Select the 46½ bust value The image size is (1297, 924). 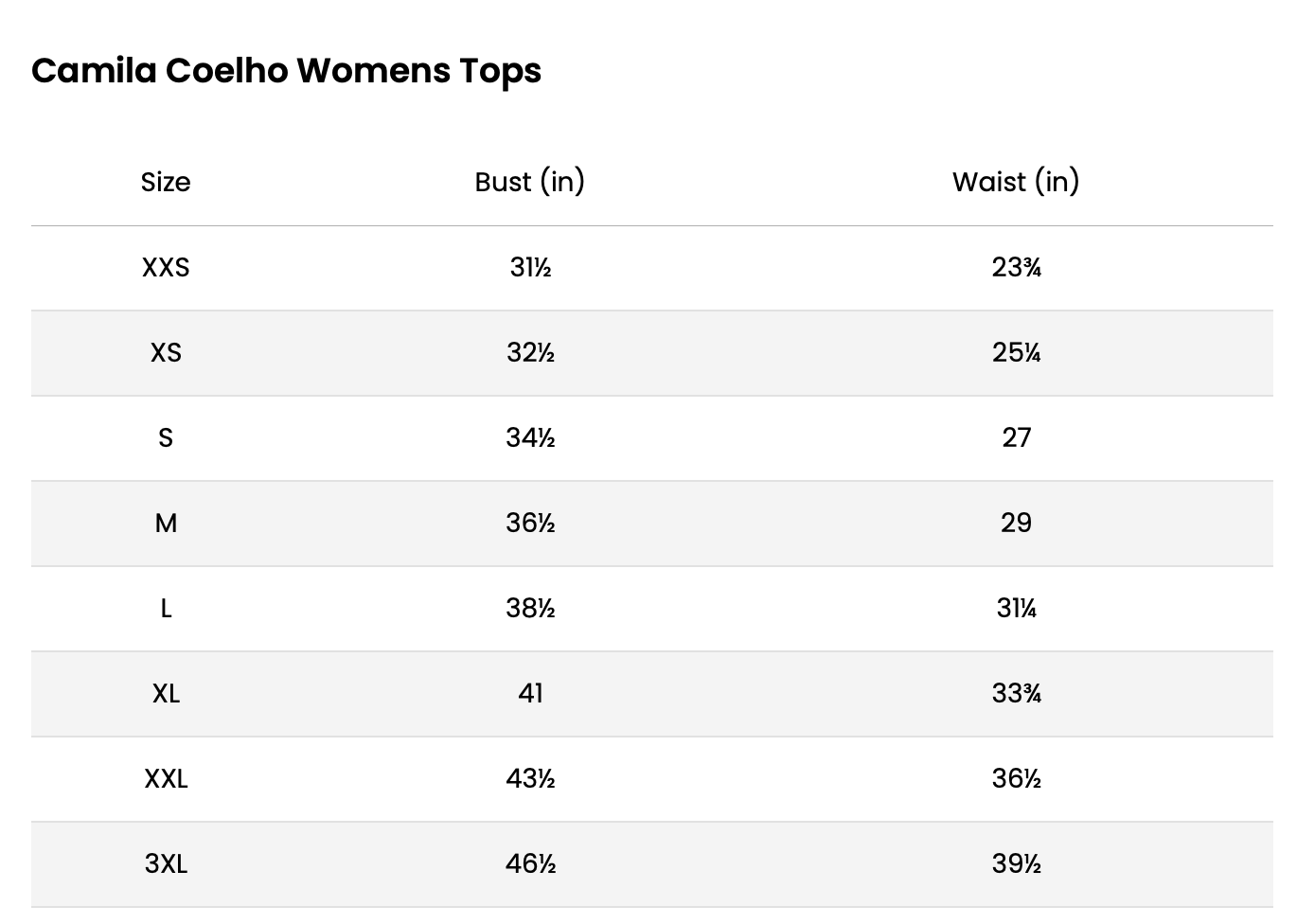530,864
